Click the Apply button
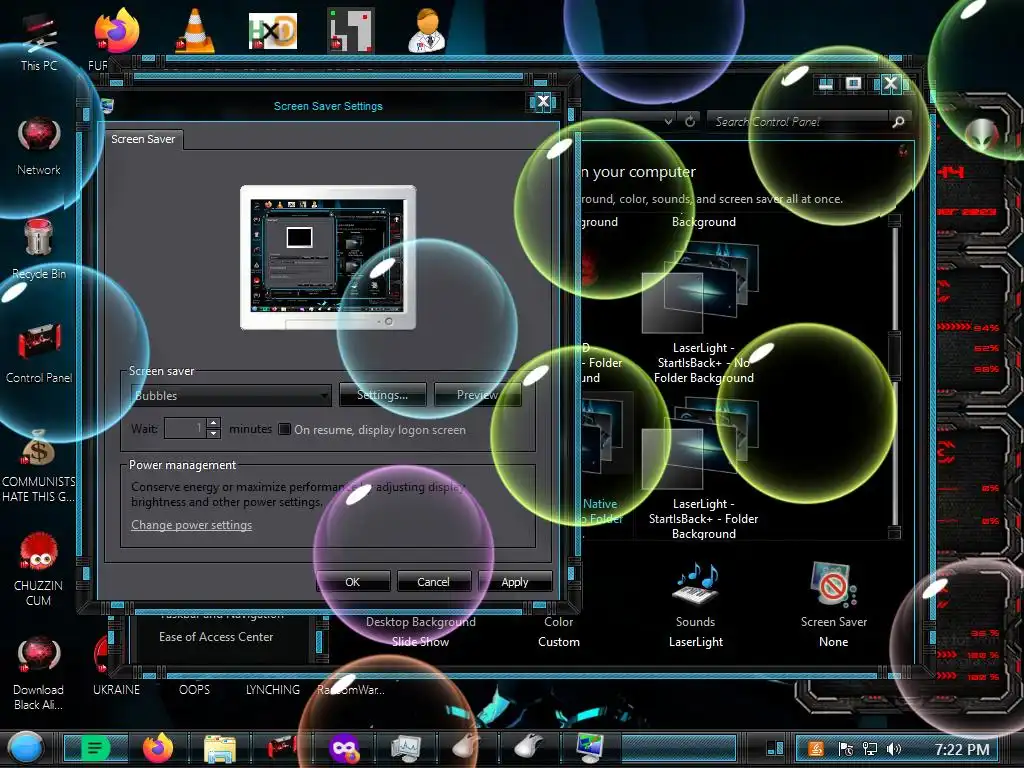Viewport: 1024px width, 768px height. pos(515,582)
